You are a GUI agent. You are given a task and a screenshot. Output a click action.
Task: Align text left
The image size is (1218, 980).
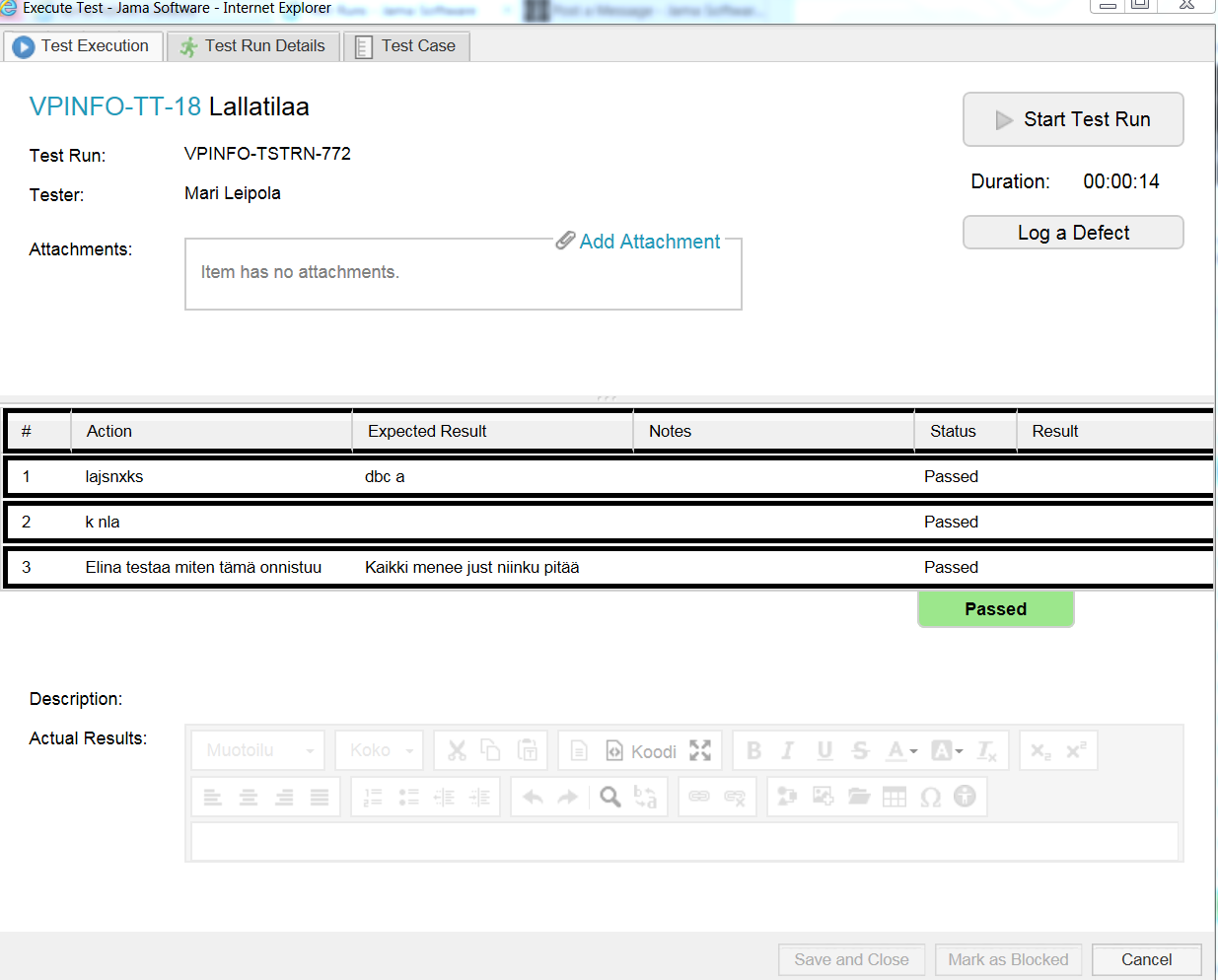[213, 797]
